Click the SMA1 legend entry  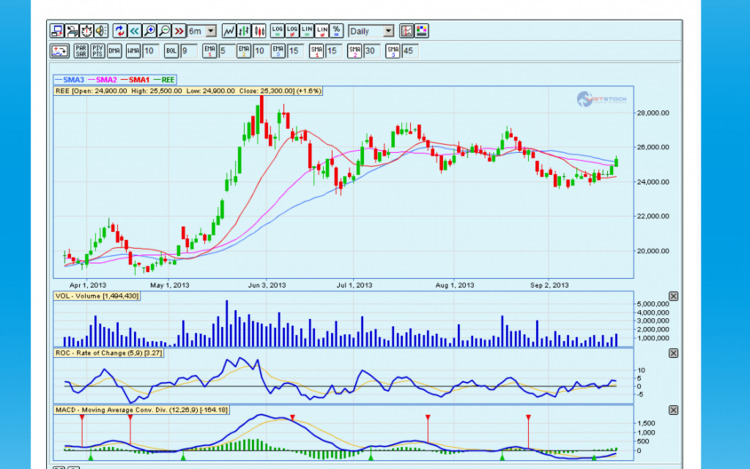point(135,80)
